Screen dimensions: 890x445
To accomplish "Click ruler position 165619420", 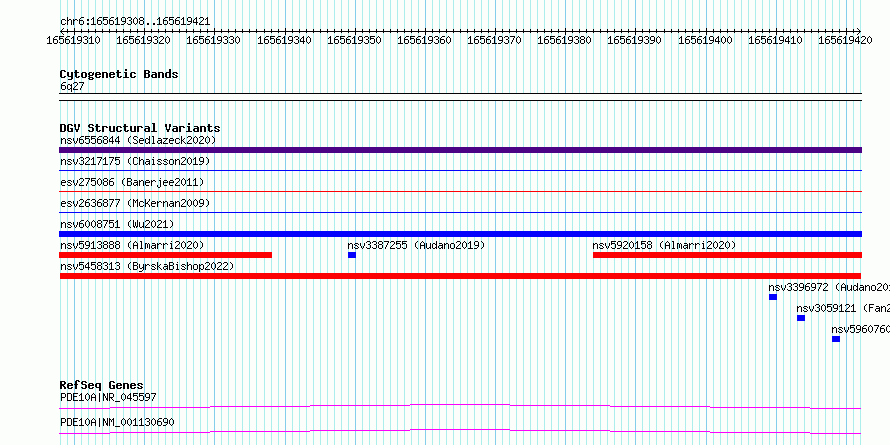I will (x=846, y=40).
